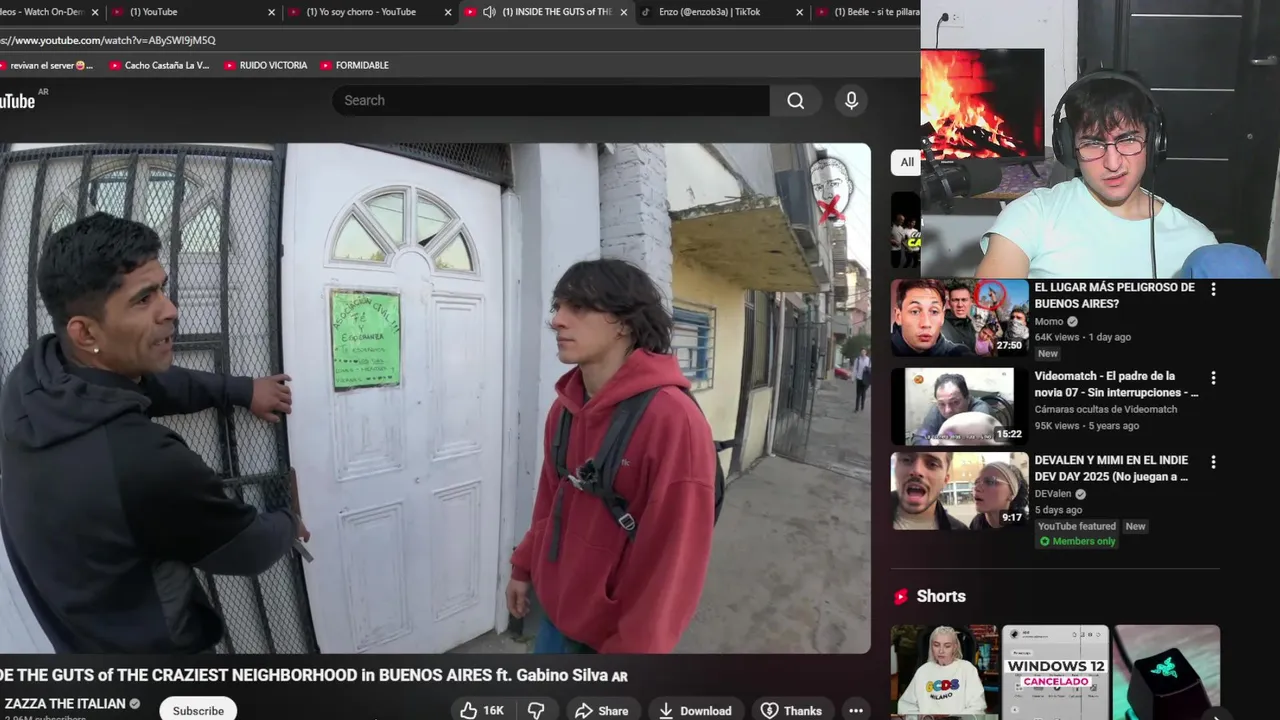Open Videomatch El padre de la novia thumbnail

coord(960,406)
